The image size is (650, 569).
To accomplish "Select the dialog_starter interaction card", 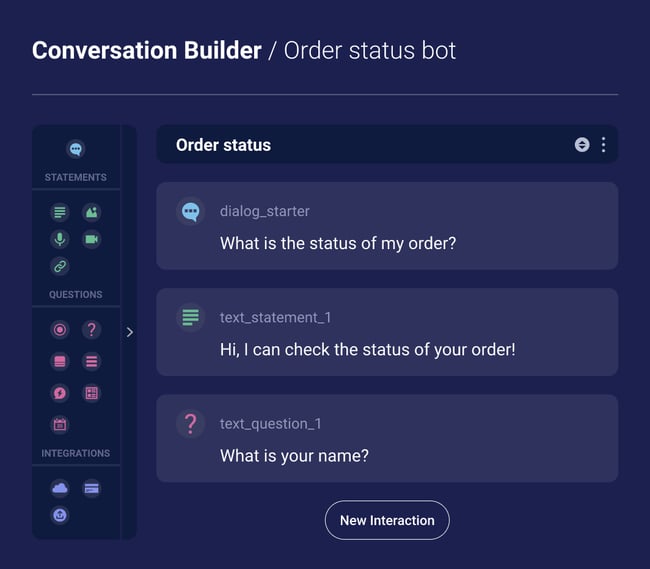I will [387, 226].
